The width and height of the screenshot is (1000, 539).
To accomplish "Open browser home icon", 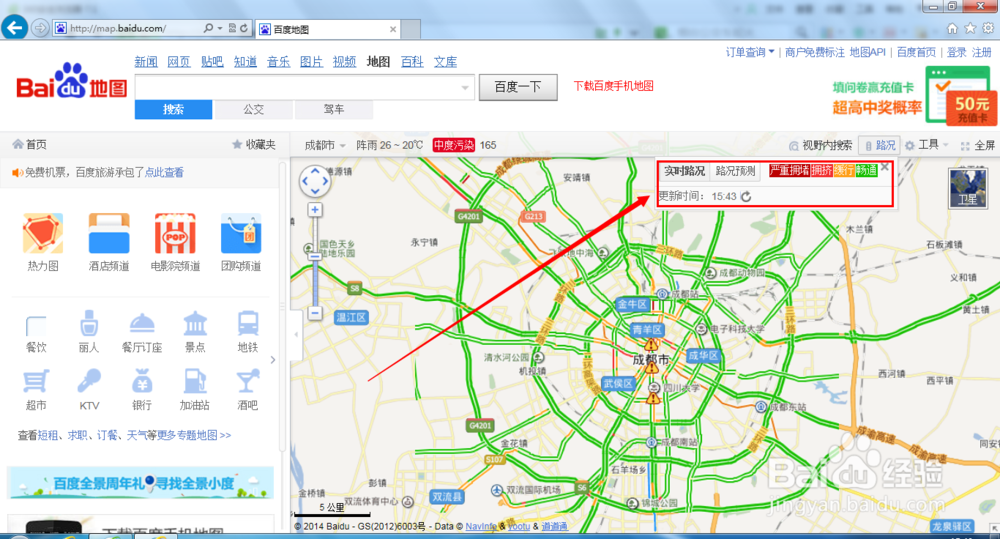I will pyautogui.click(x=952, y=28).
